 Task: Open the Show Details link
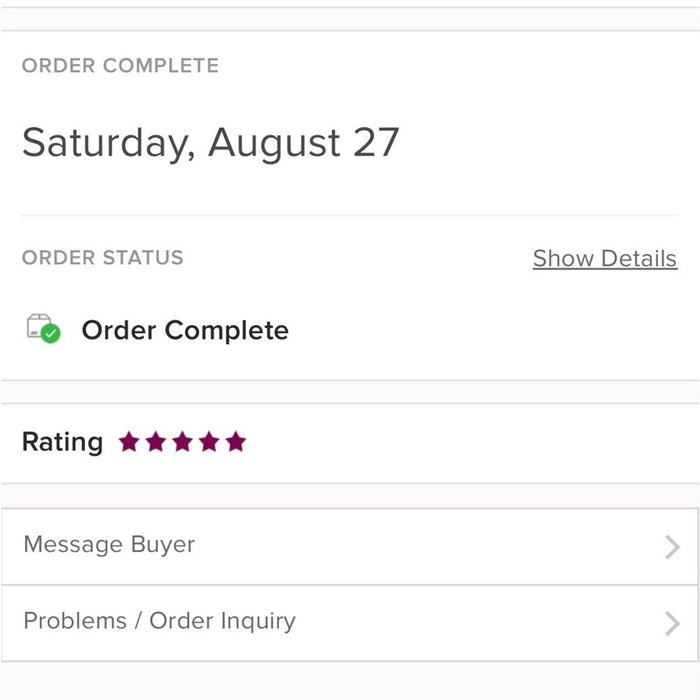604,258
